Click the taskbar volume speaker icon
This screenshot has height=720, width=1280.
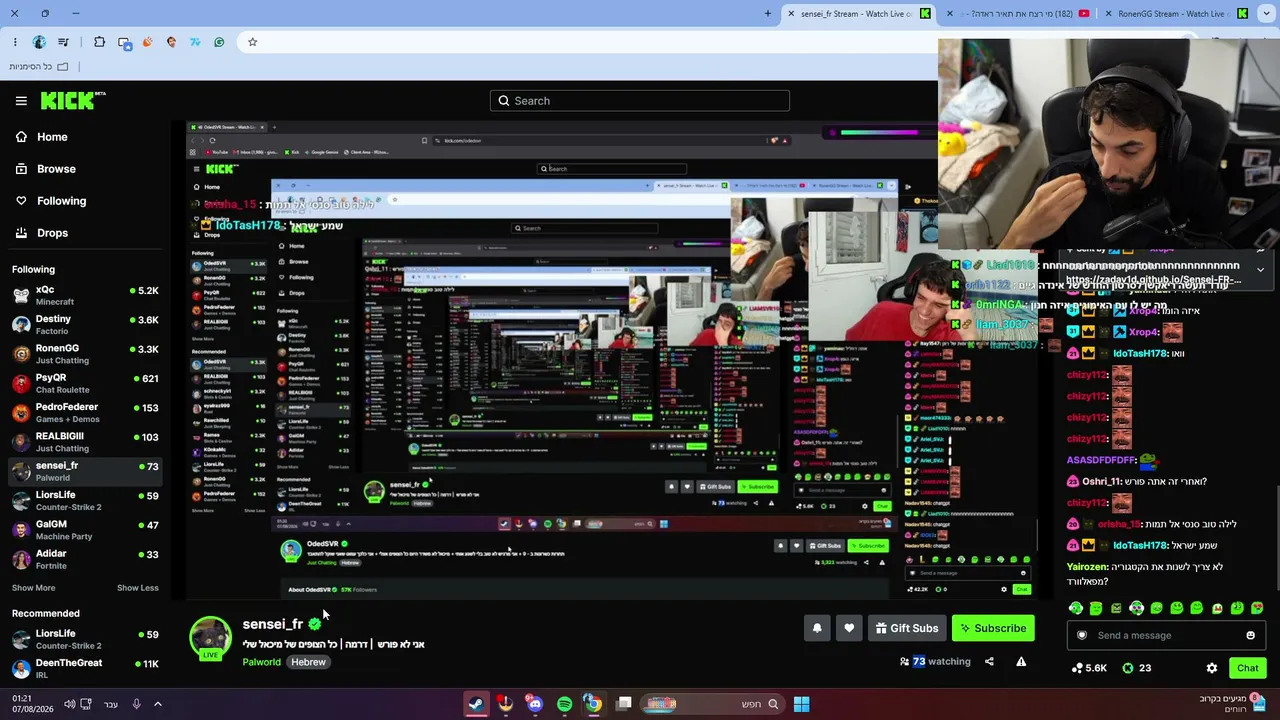point(69,704)
